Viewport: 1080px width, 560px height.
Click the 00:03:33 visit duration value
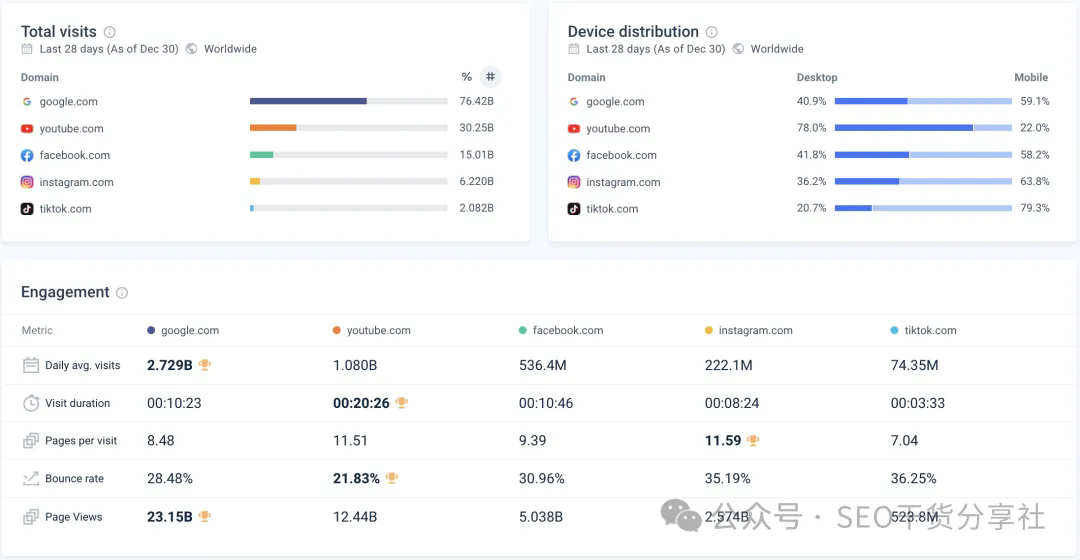[918, 403]
